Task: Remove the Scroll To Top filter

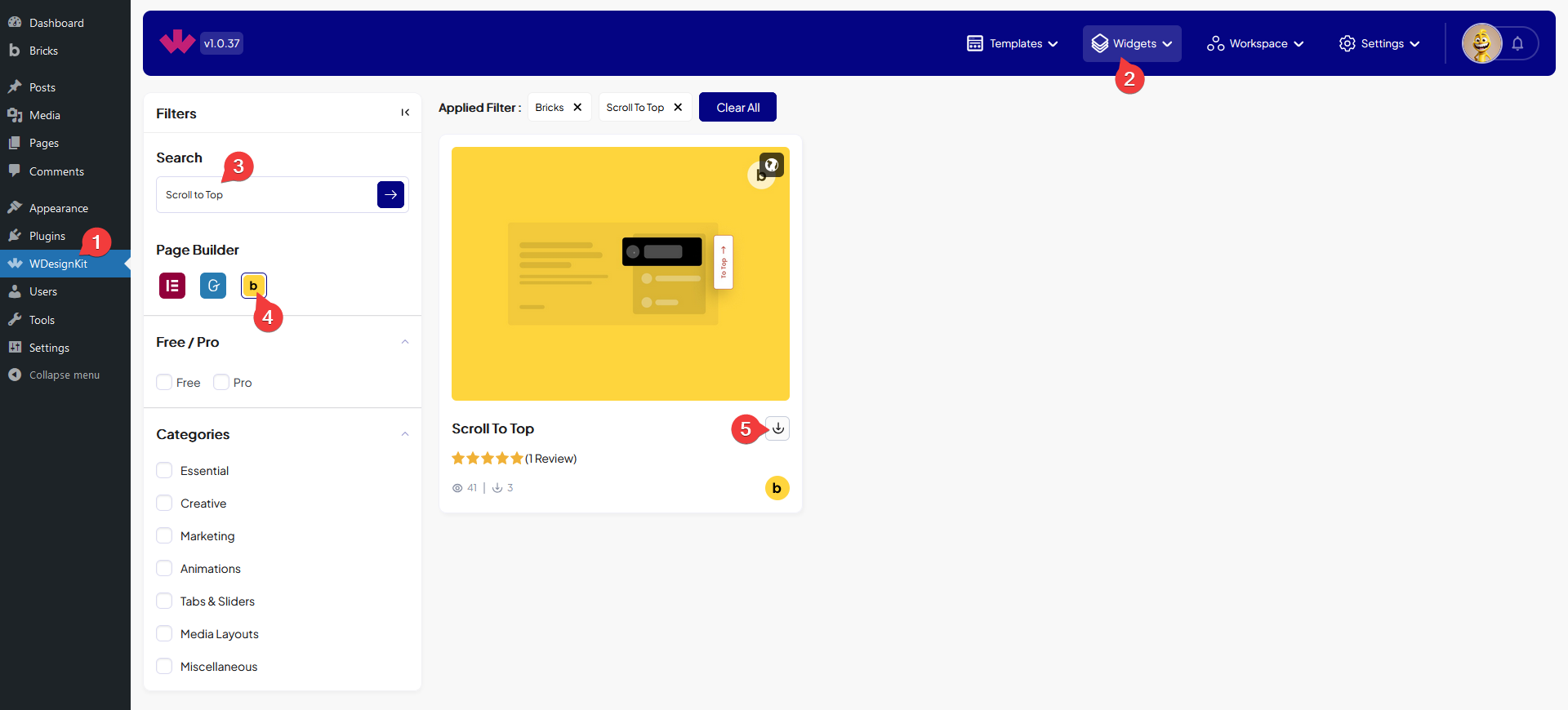Action: pos(678,107)
